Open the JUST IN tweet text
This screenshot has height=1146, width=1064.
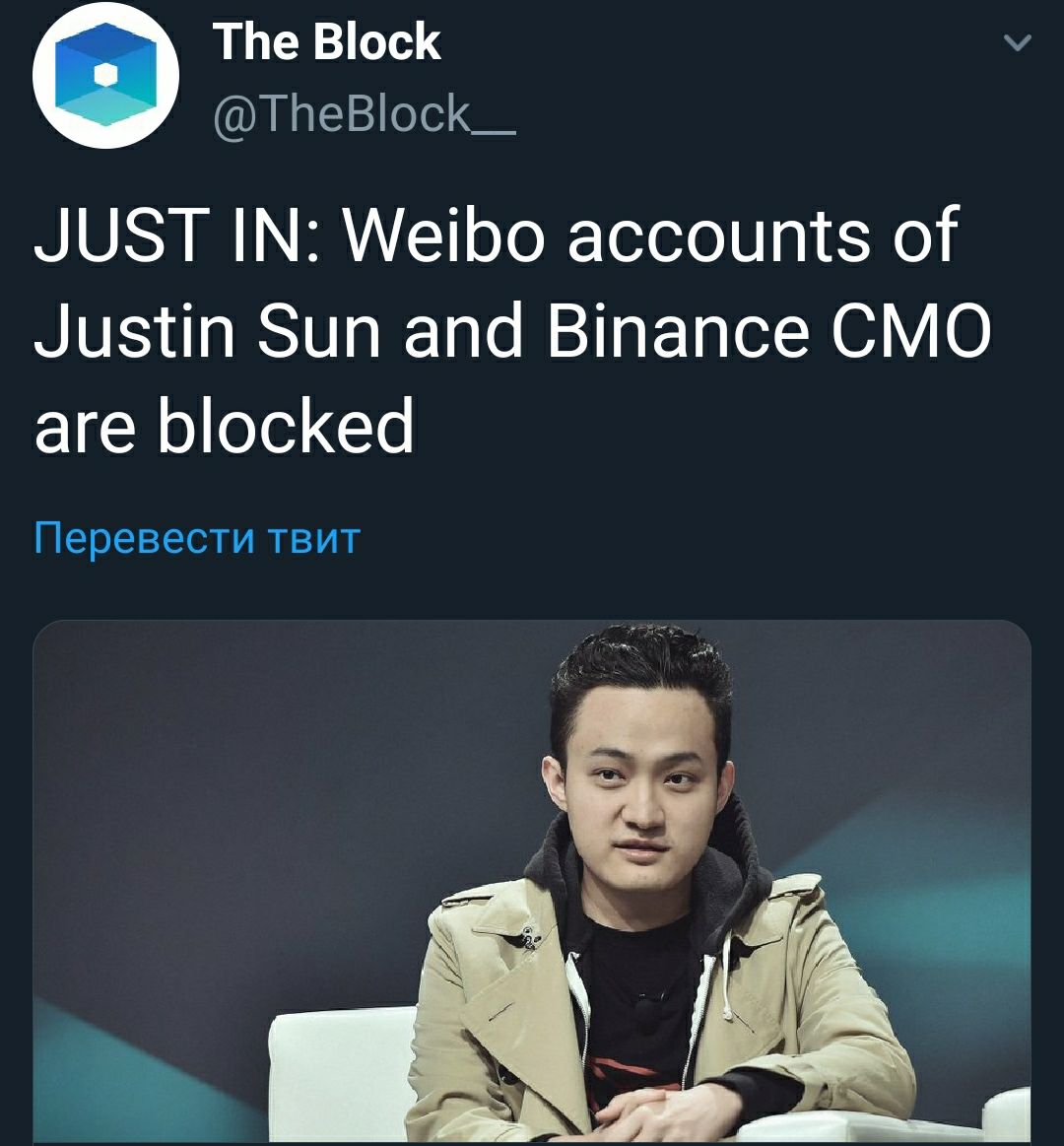pos(511,330)
